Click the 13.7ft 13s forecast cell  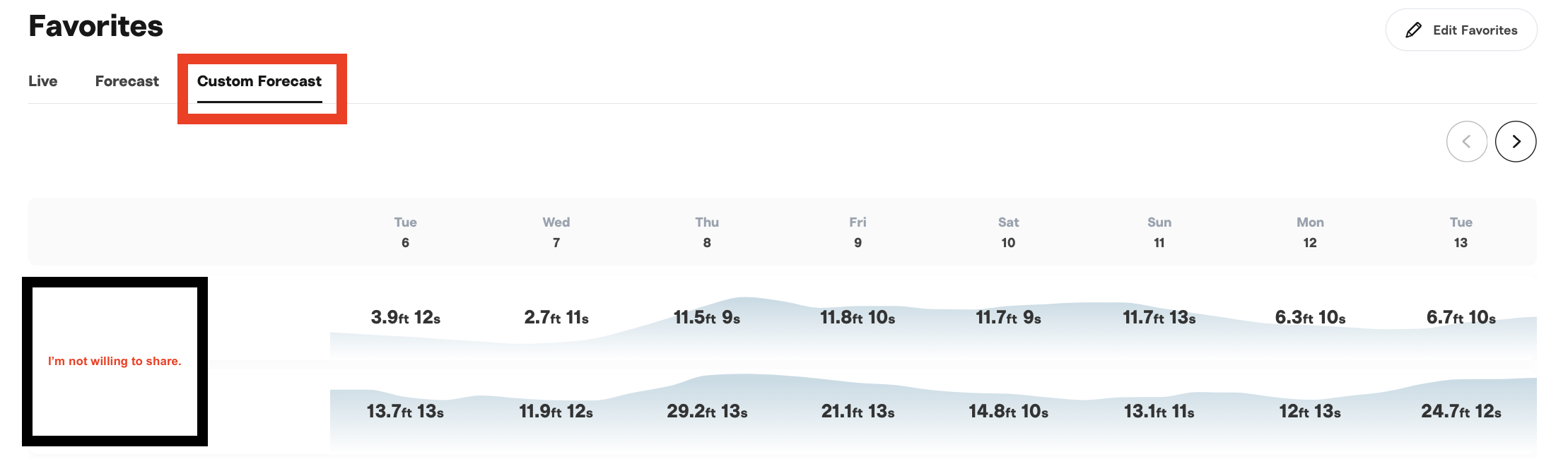coord(405,411)
